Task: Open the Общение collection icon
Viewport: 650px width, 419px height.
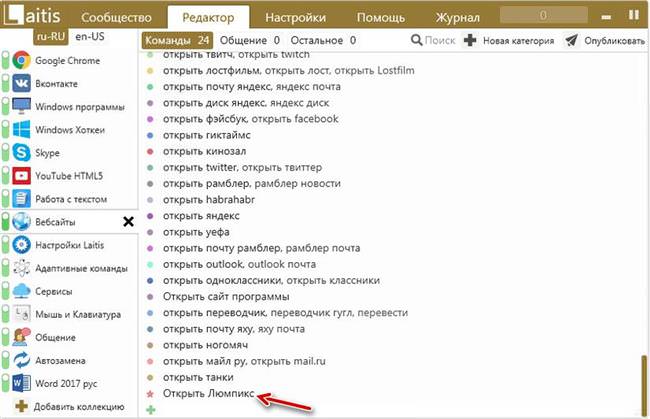Action: [21, 337]
